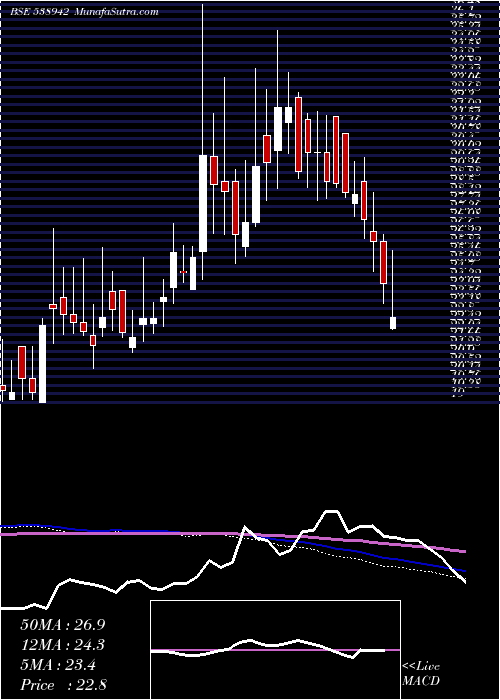Viewport: 500px width, 700px height.
Task: Click the BSE 538942 ticker label
Action: (39, 12)
